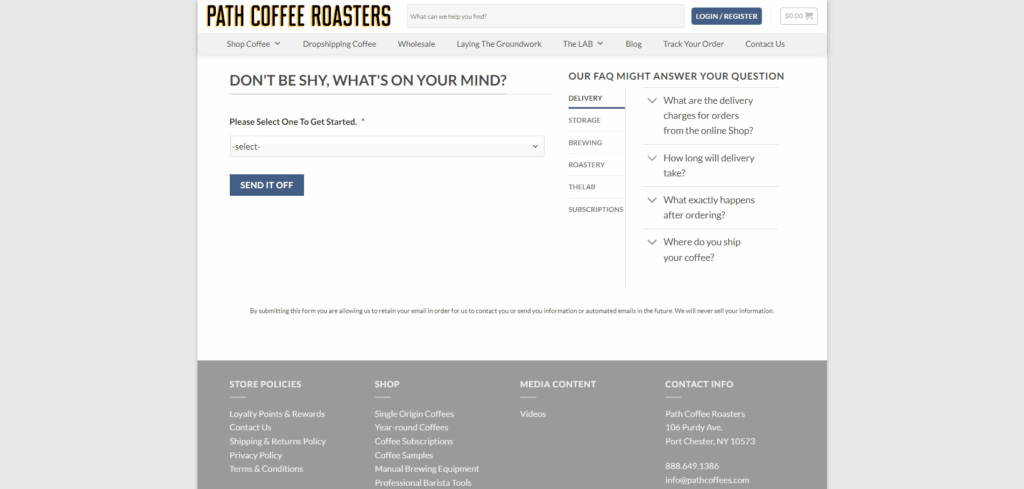Open the Videos link under Media Content

point(533,413)
